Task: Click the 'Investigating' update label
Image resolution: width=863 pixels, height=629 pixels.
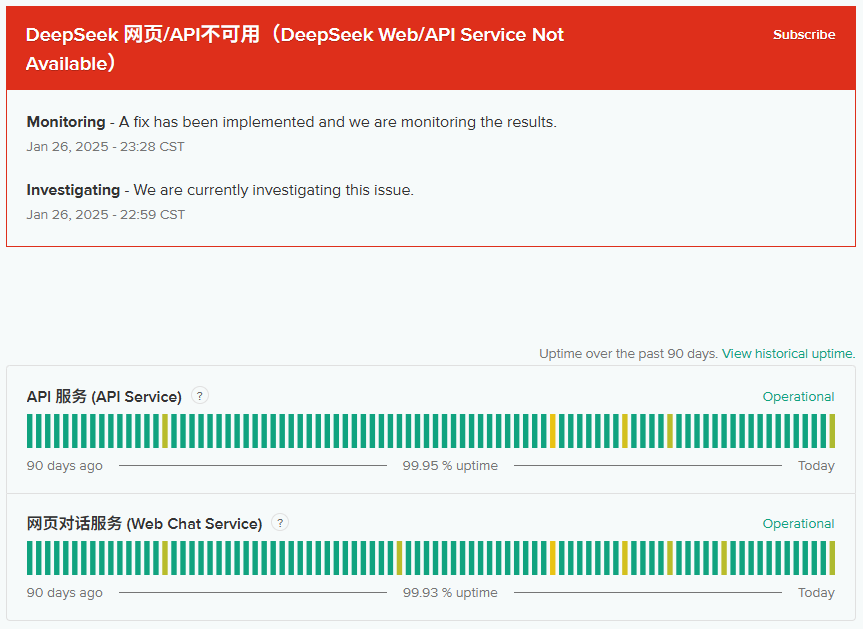Action: click(x=73, y=190)
